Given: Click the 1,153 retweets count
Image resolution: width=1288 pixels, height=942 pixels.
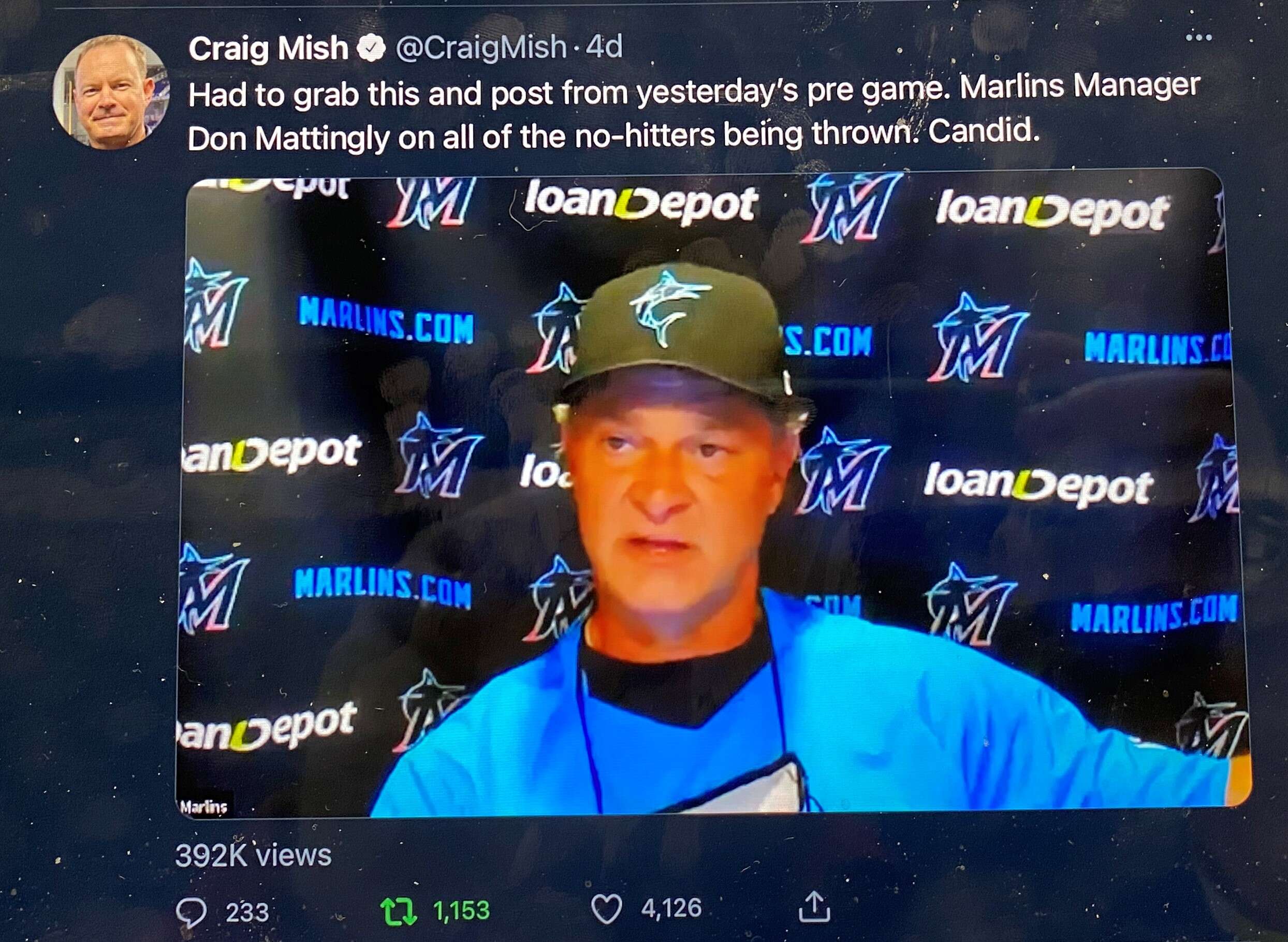Looking at the screenshot, I should [461, 910].
